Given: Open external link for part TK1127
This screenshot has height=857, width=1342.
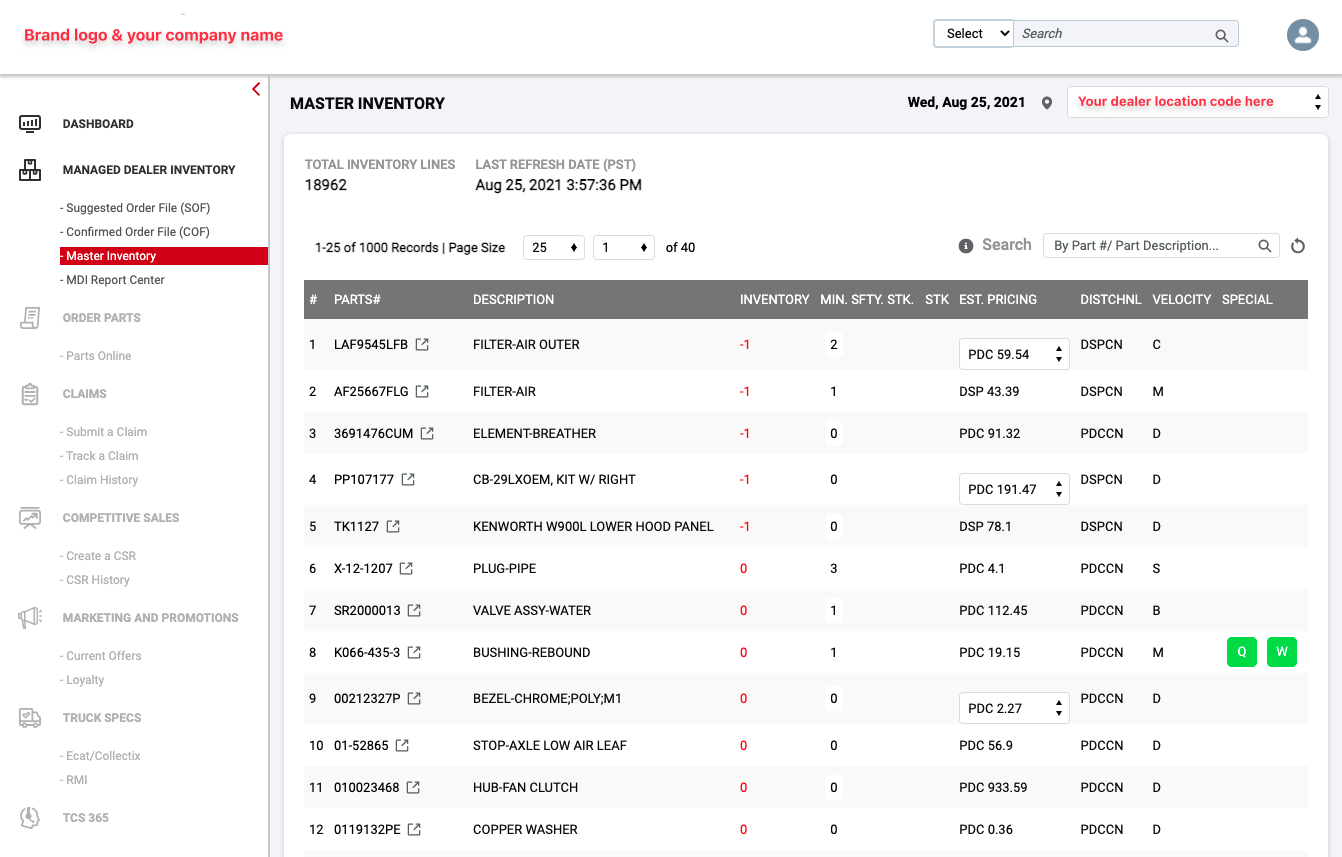Looking at the screenshot, I should point(393,526).
